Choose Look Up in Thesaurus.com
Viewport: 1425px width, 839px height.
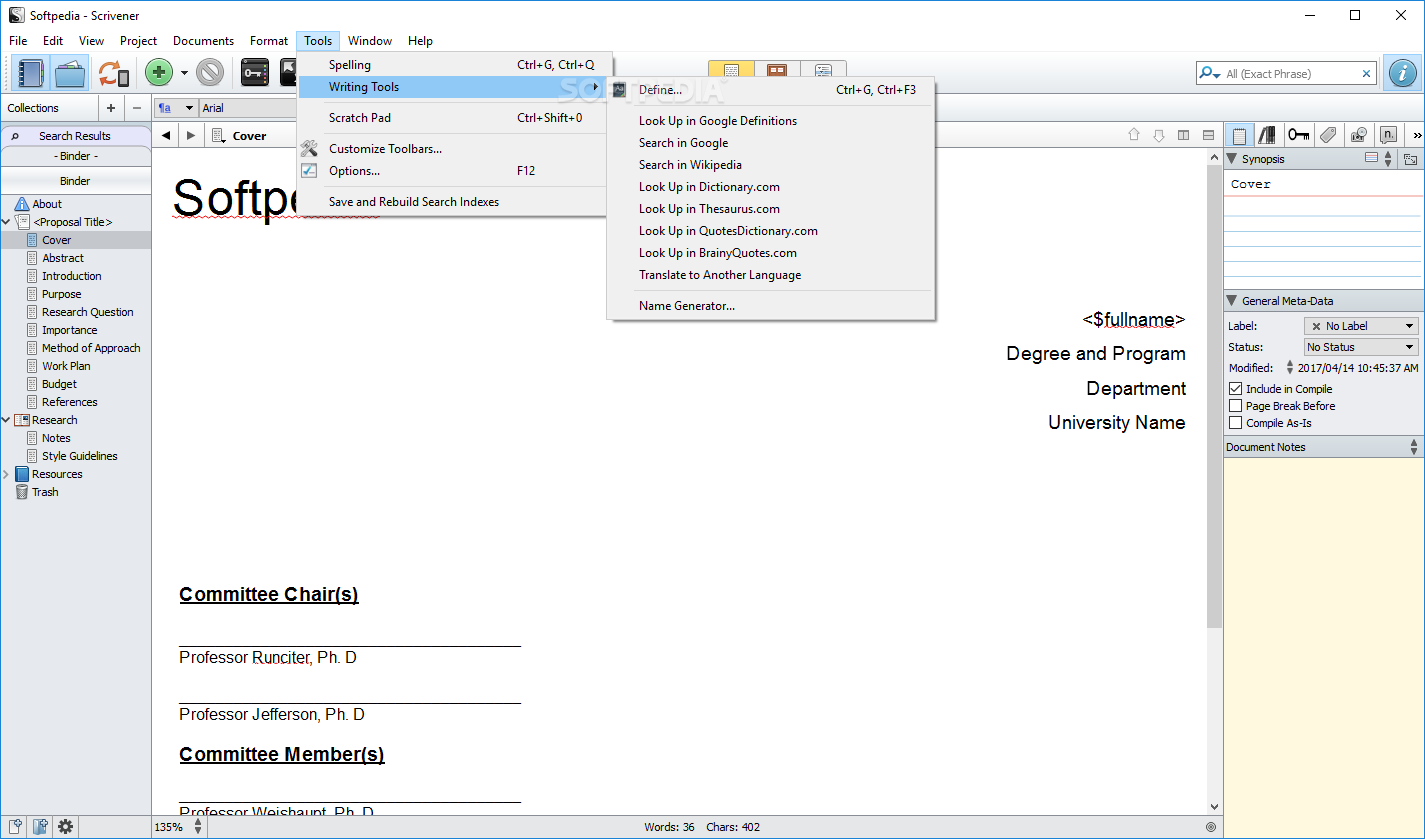[771, 209]
